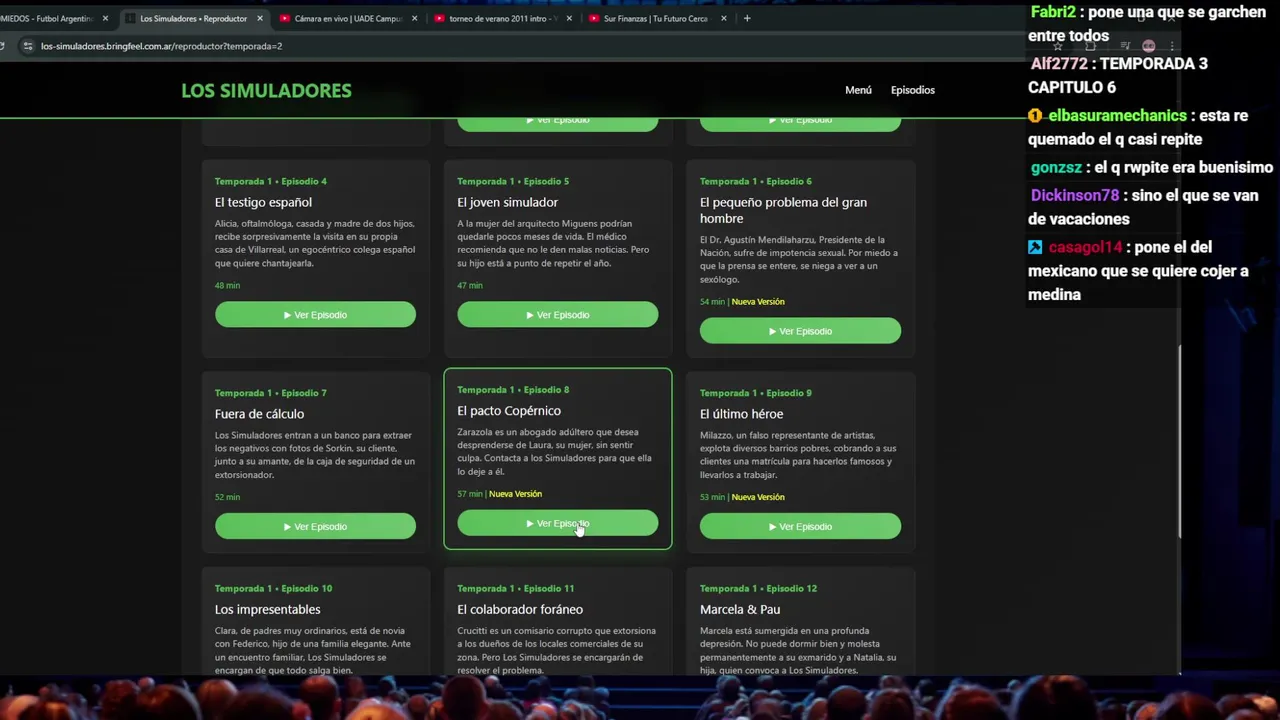Click Nueva Versión label on Episodio 6
The height and width of the screenshot is (720, 1280).
point(758,301)
